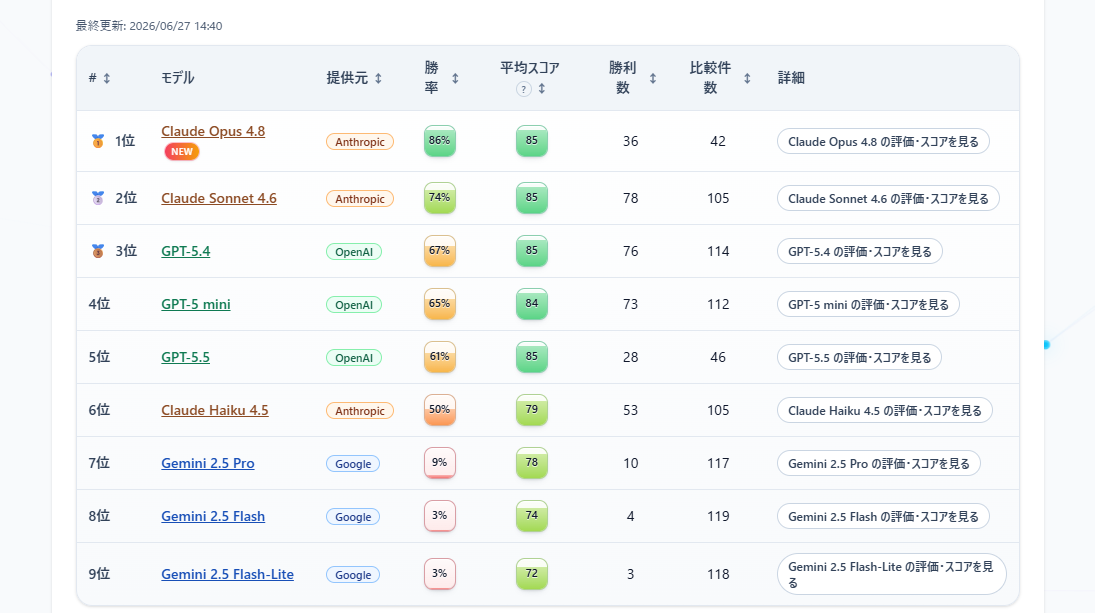This screenshot has height=613, width=1095.
Task: Click the NEW badge under Claude Opus 4.8
Action: click(182, 152)
